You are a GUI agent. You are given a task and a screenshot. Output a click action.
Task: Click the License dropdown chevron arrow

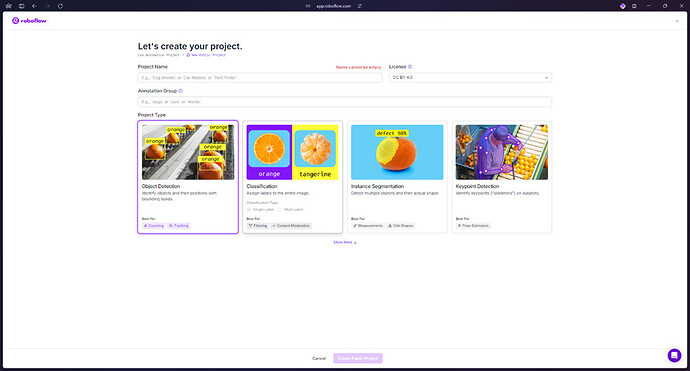pos(546,78)
